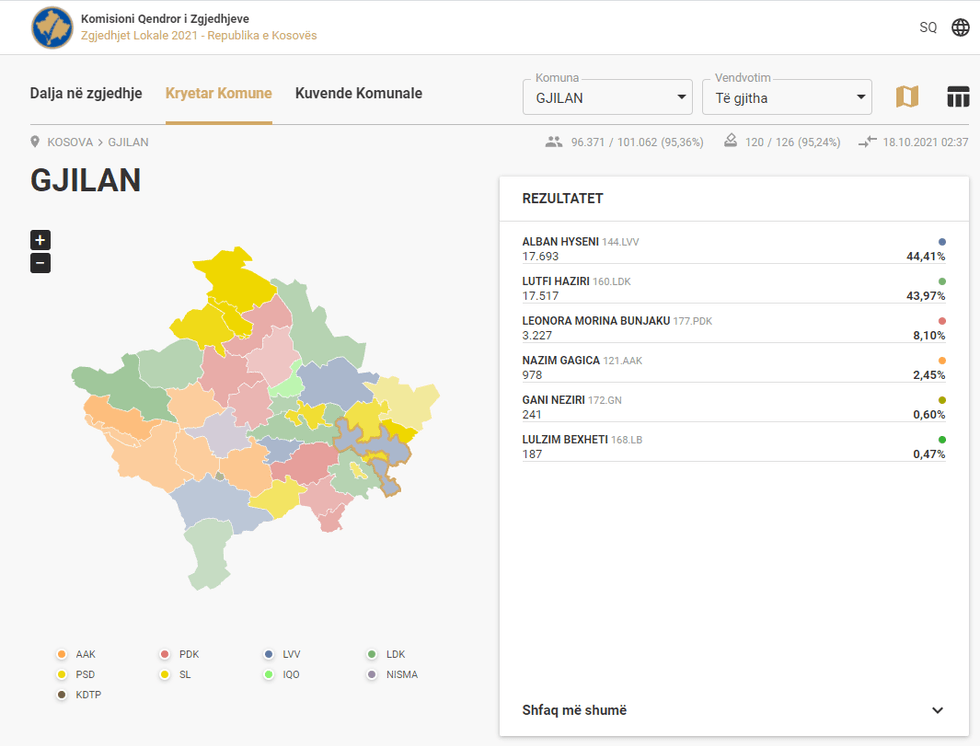Image resolution: width=980 pixels, height=746 pixels.
Task: Open the Vendvotim dropdown
Action: 786,98
